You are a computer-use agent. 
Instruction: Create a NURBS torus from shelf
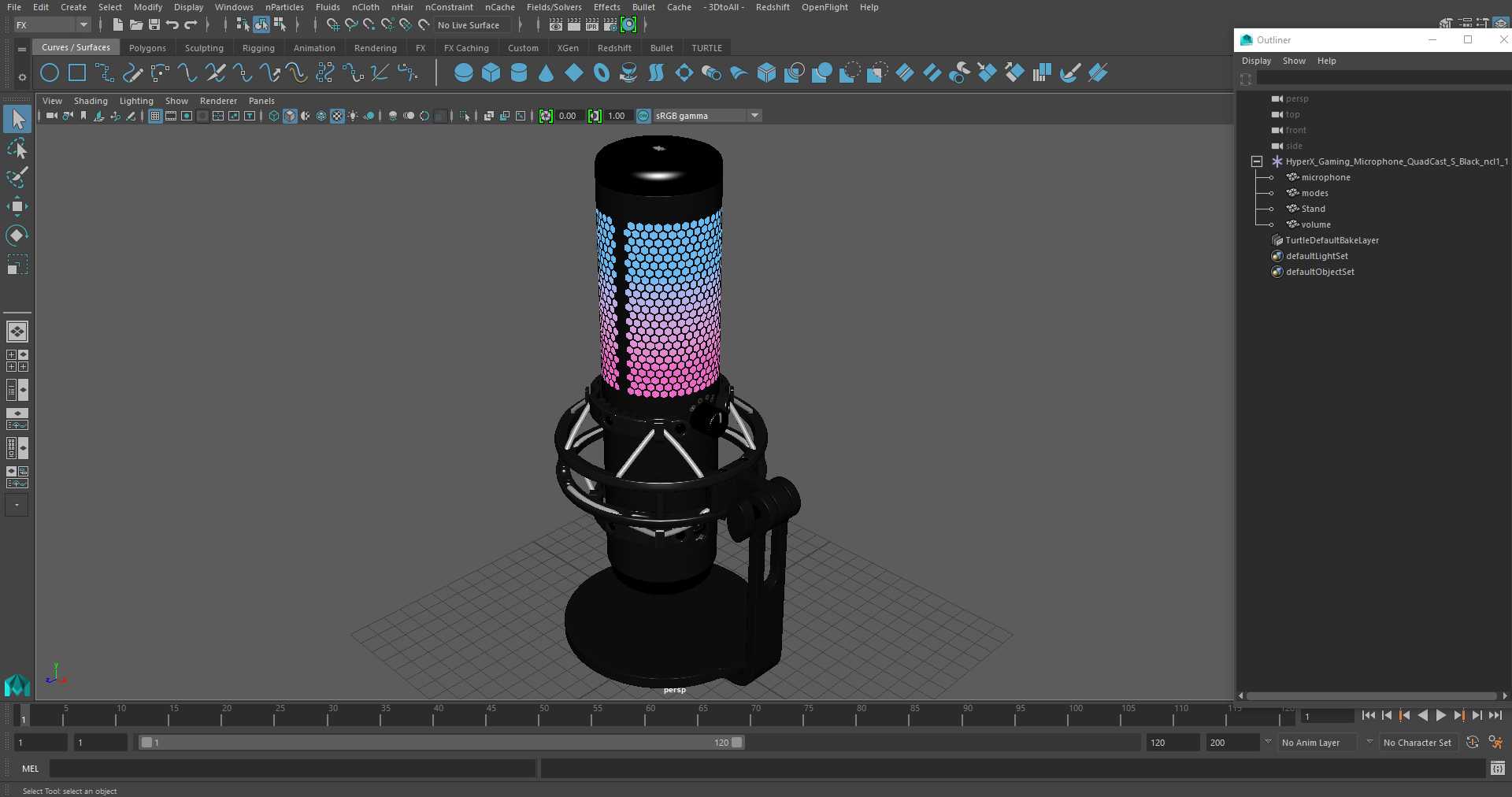point(602,73)
